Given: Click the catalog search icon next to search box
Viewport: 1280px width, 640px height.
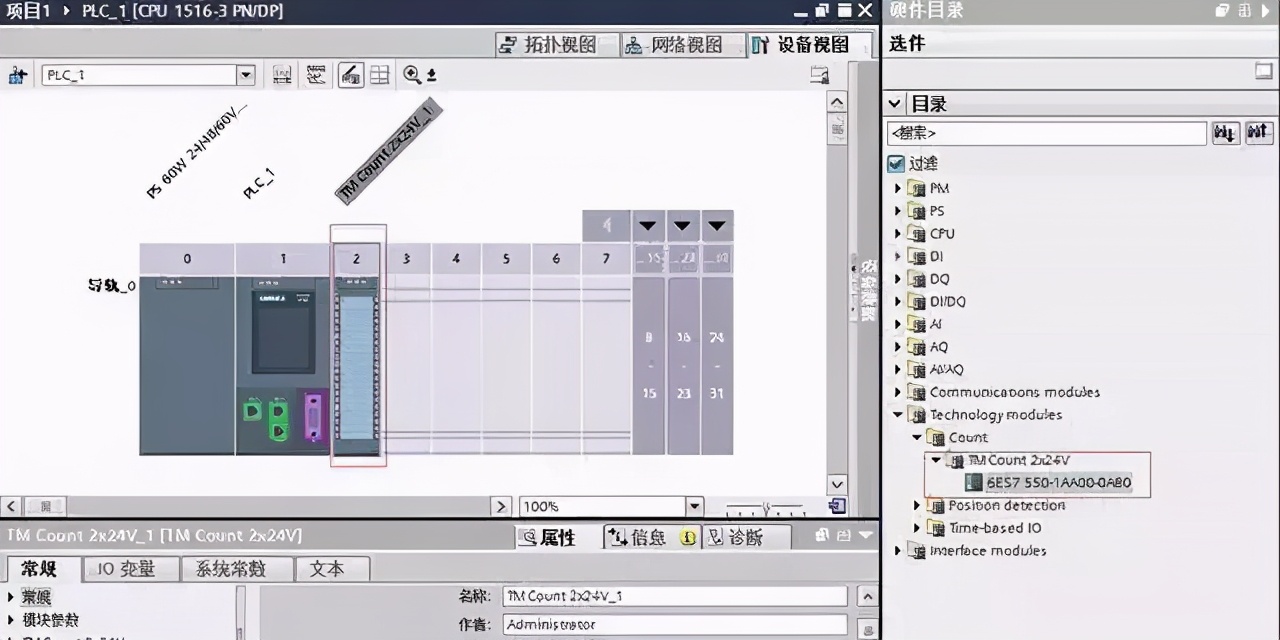Looking at the screenshot, I should coord(1224,132).
